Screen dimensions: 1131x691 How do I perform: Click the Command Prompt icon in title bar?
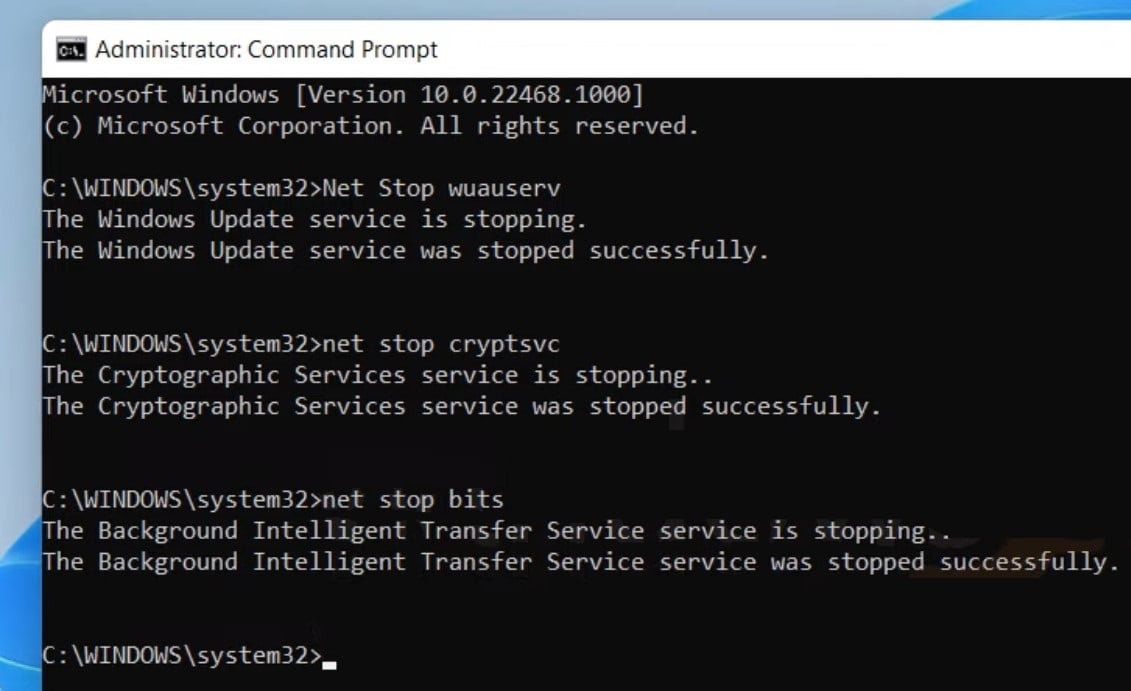coord(69,49)
